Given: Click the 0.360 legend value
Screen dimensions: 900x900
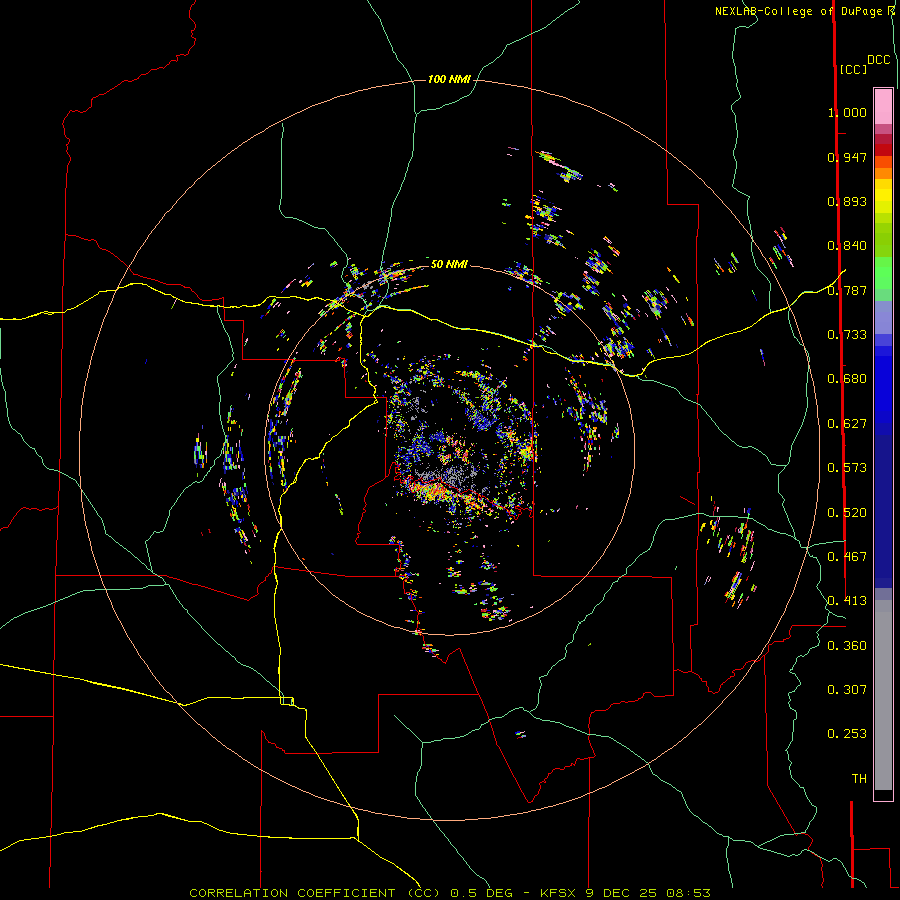Looking at the screenshot, I should 847,646.
